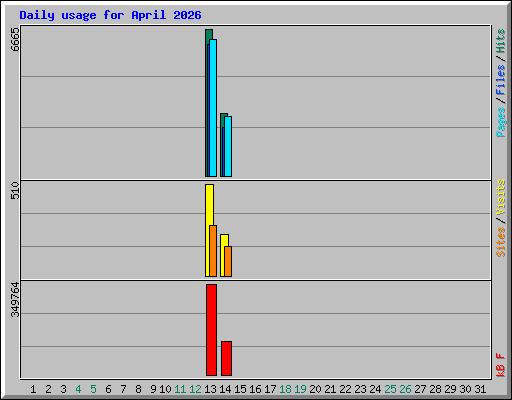This screenshot has width=512, height=400.
Task: Click day label 29 on the x-axis
Action: 450,389
